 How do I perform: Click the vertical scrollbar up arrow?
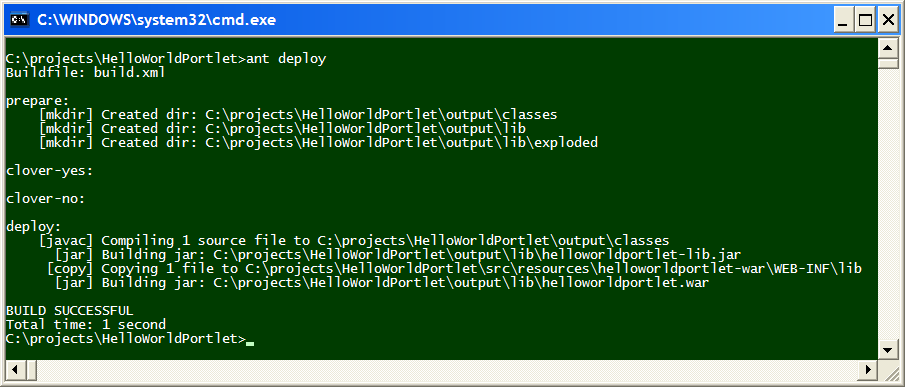886,48
